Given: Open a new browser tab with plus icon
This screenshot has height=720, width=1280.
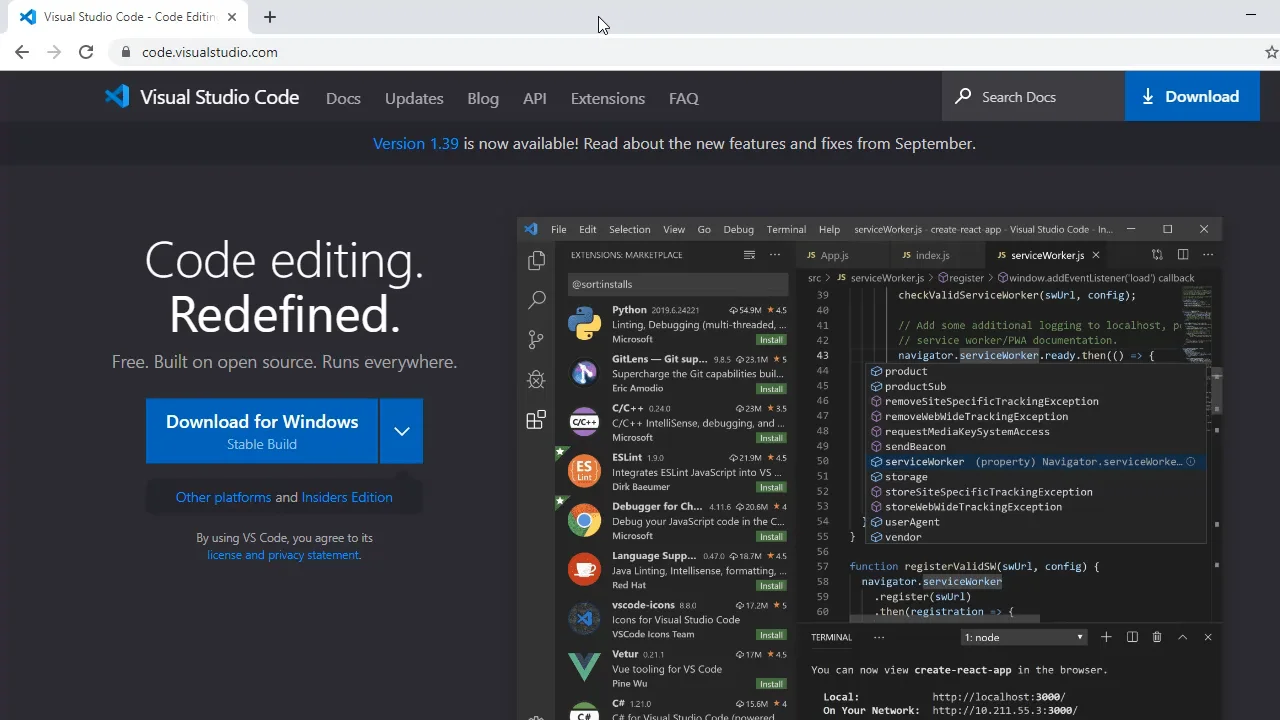Looking at the screenshot, I should (x=270, y=17).
